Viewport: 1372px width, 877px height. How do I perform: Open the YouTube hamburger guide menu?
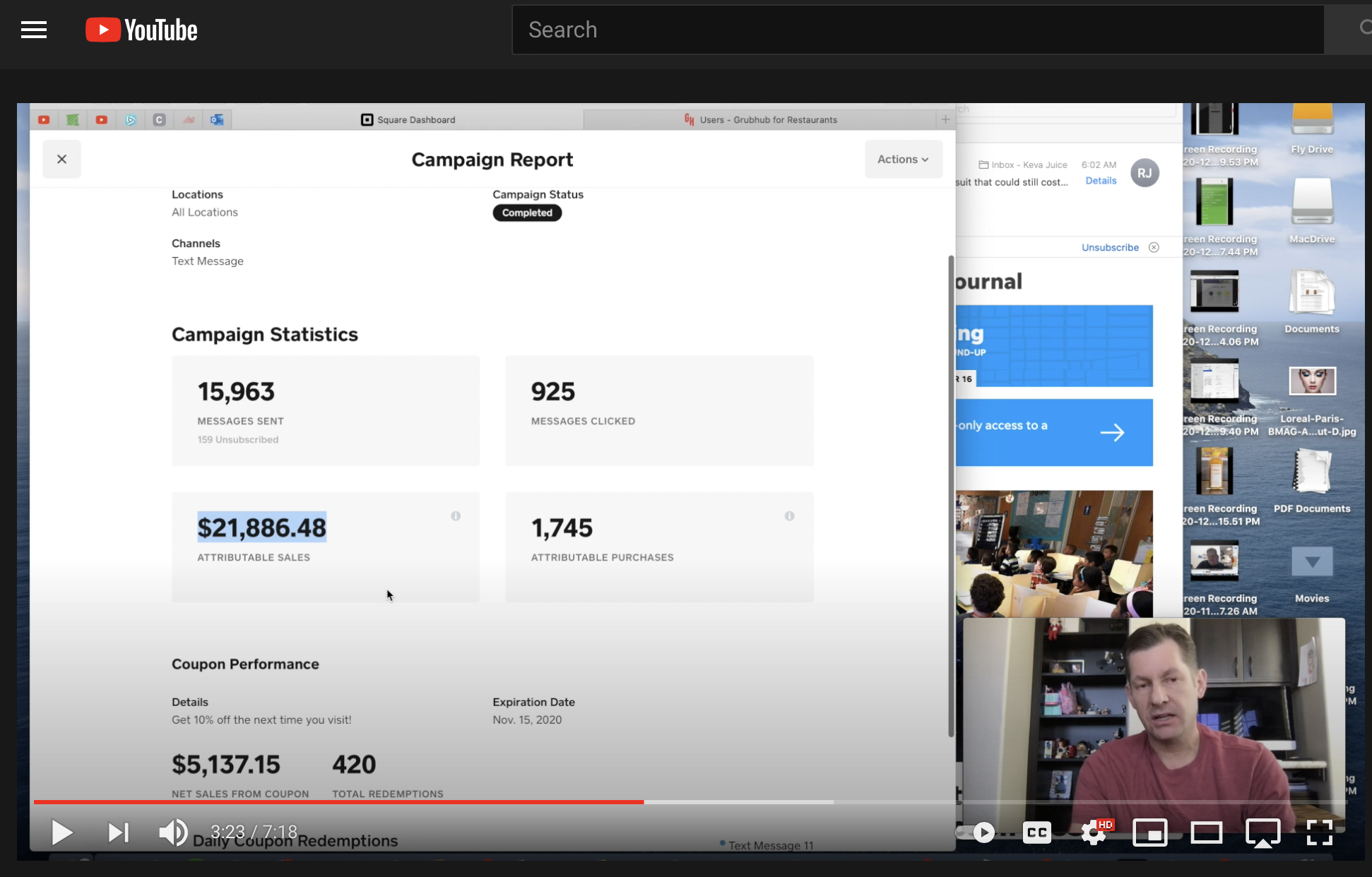pyautogui.click(x=34, y=30)
